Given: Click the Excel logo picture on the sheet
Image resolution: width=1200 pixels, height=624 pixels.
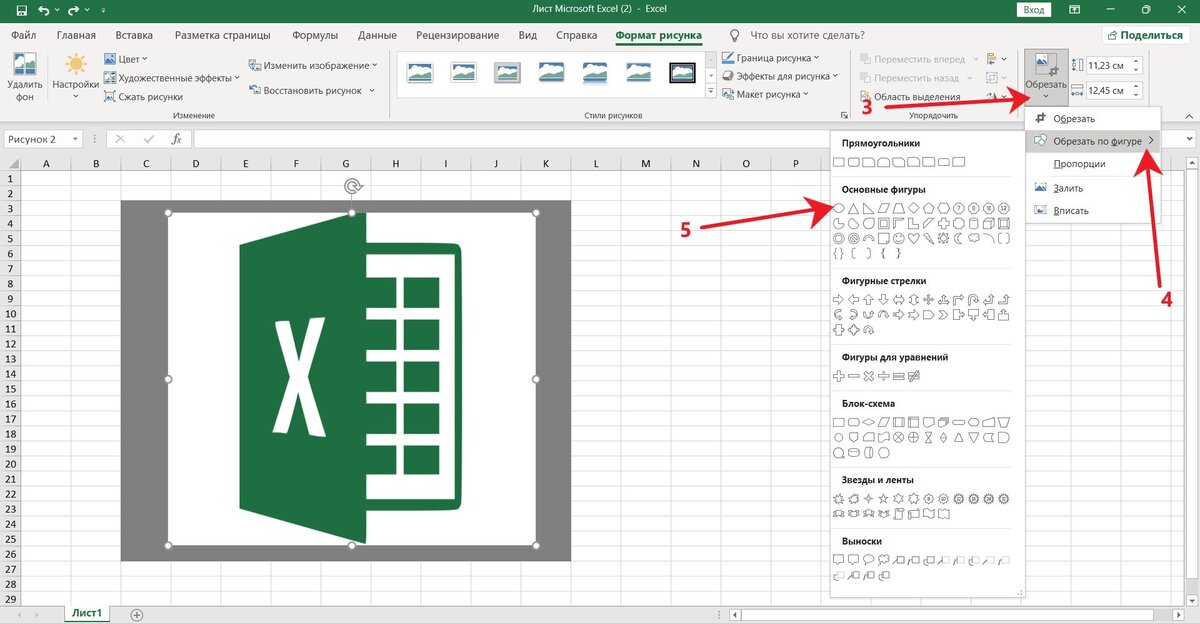Looking at the screenshot, I should [x=351, y=380].
